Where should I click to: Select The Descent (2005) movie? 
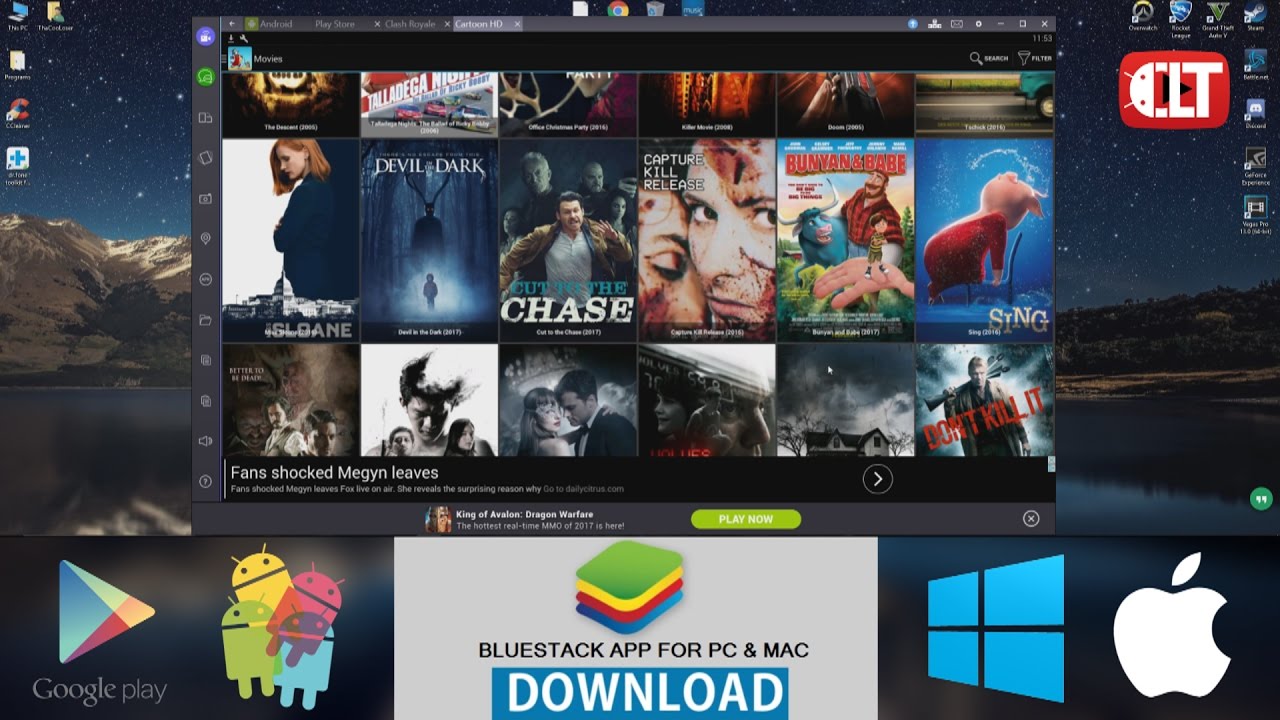pos(290,104)
